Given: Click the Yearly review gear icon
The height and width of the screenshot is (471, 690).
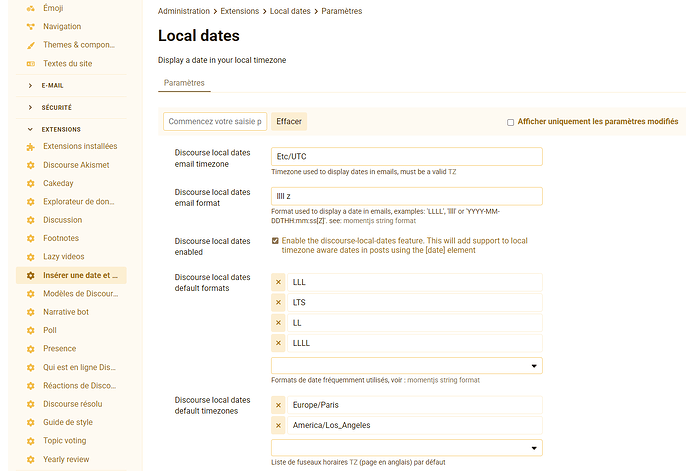Looking at the screenshot, I should click(x=30, y=459).
